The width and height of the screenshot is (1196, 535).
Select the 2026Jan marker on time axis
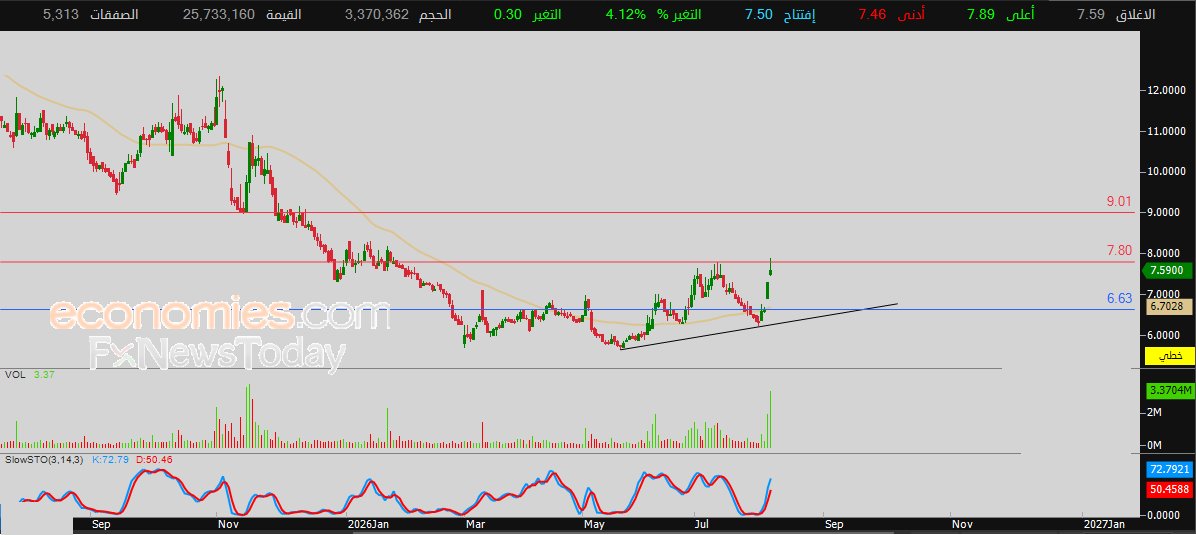(369, 524)
